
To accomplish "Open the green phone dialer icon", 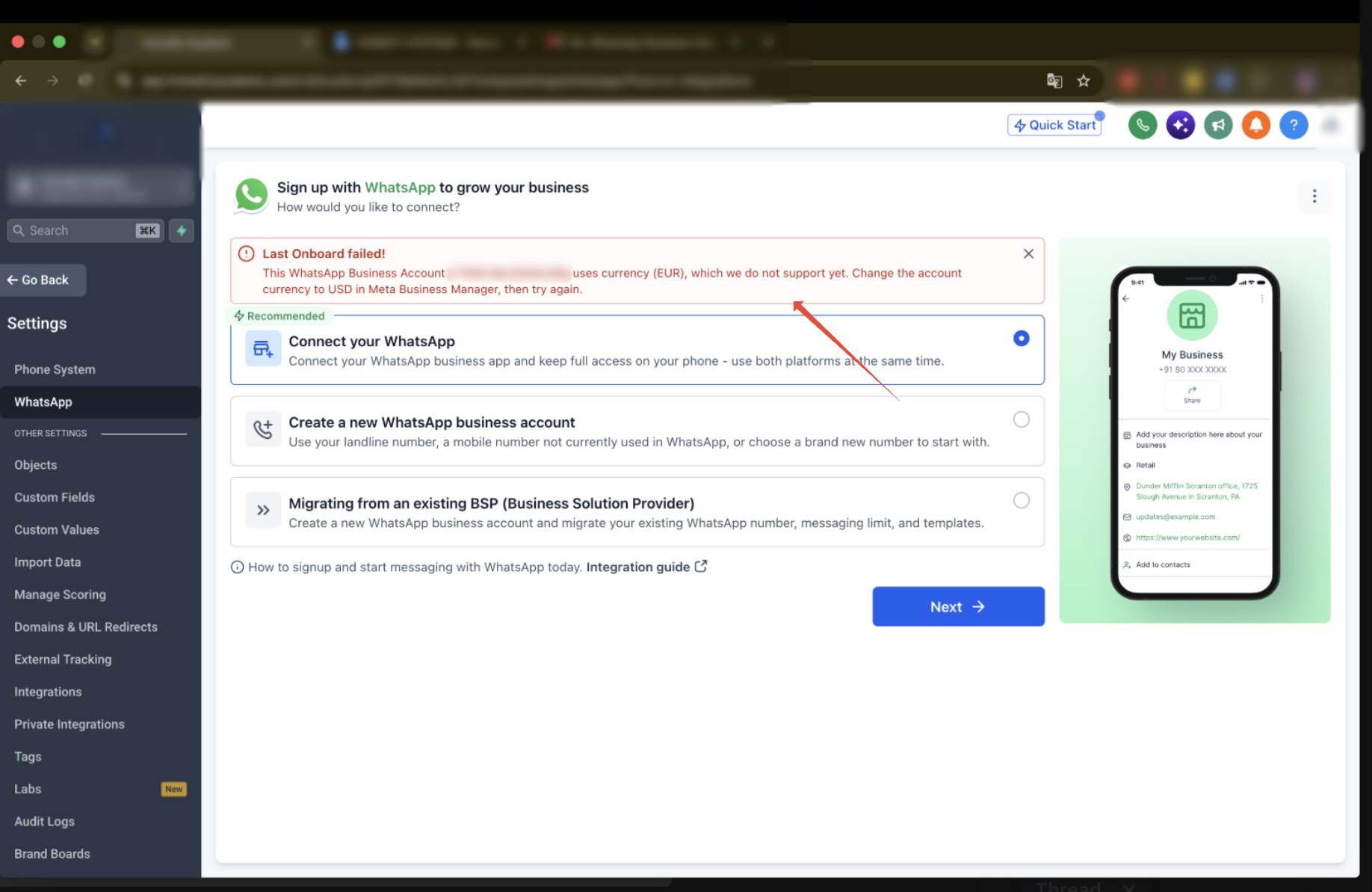I will [1143, 125].
